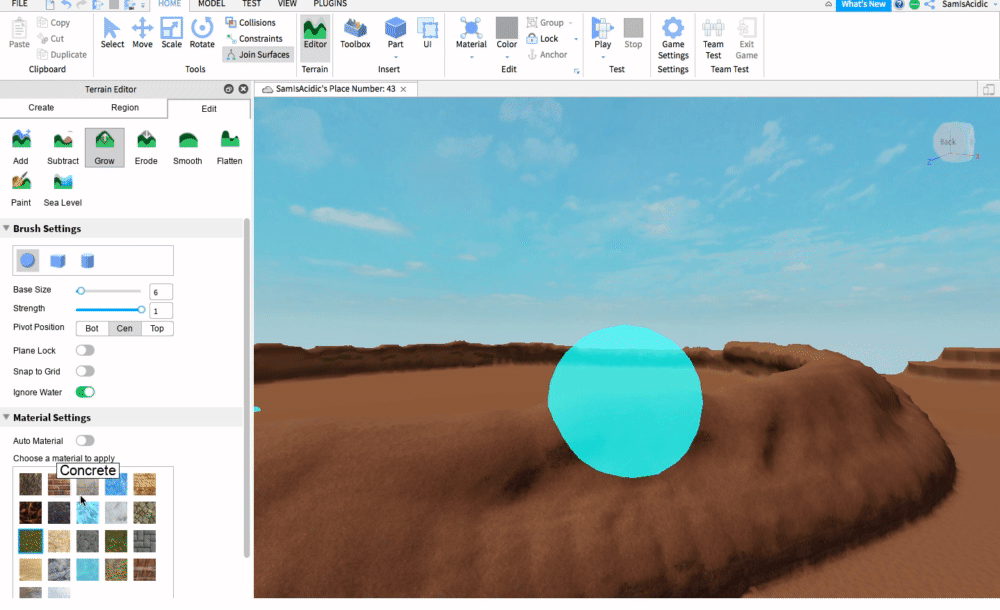Collapse the Material Settings section

pos(6,417)
